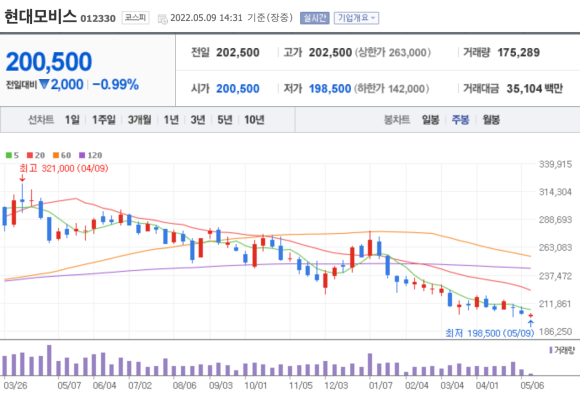This screenshot has width=580, height=398.
Task: Click the 거래대금 value 35,104 백만
Action: point(535,89)
